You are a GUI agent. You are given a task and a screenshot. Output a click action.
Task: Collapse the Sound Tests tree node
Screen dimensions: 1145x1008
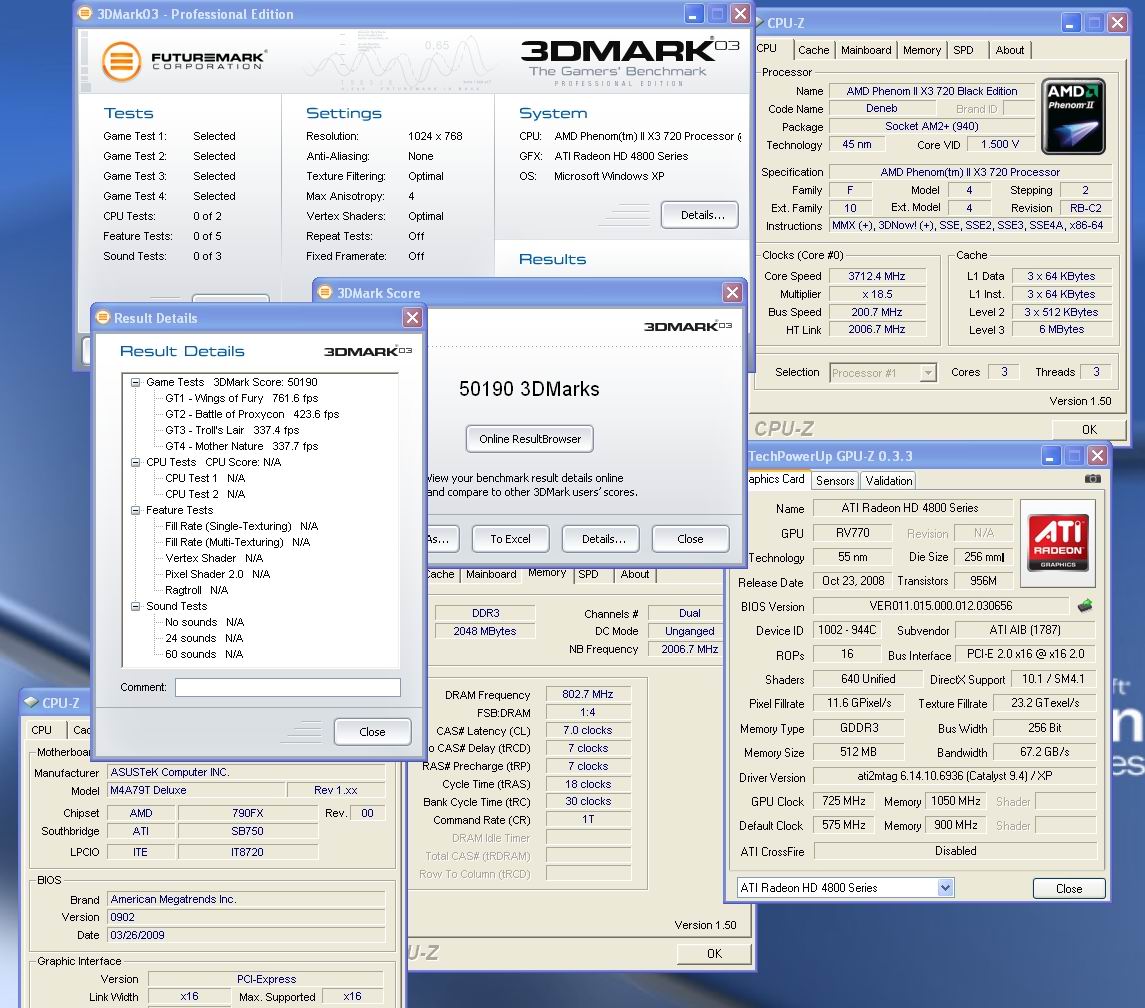135,606
